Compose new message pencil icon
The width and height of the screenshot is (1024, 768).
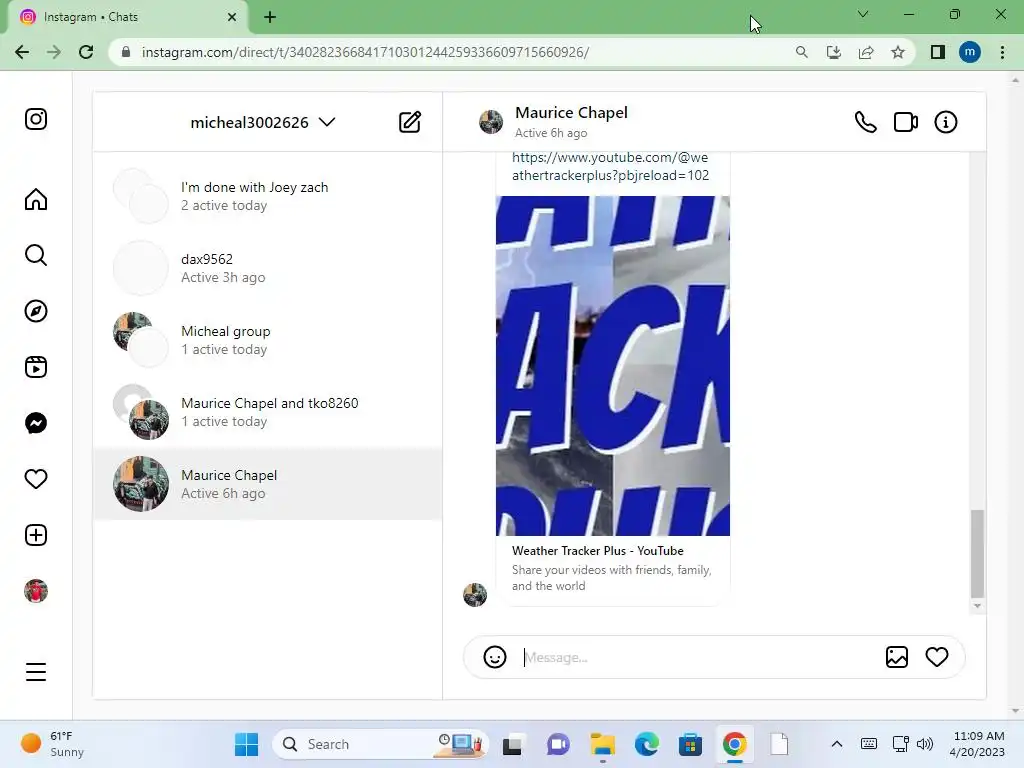pos(410,121)
